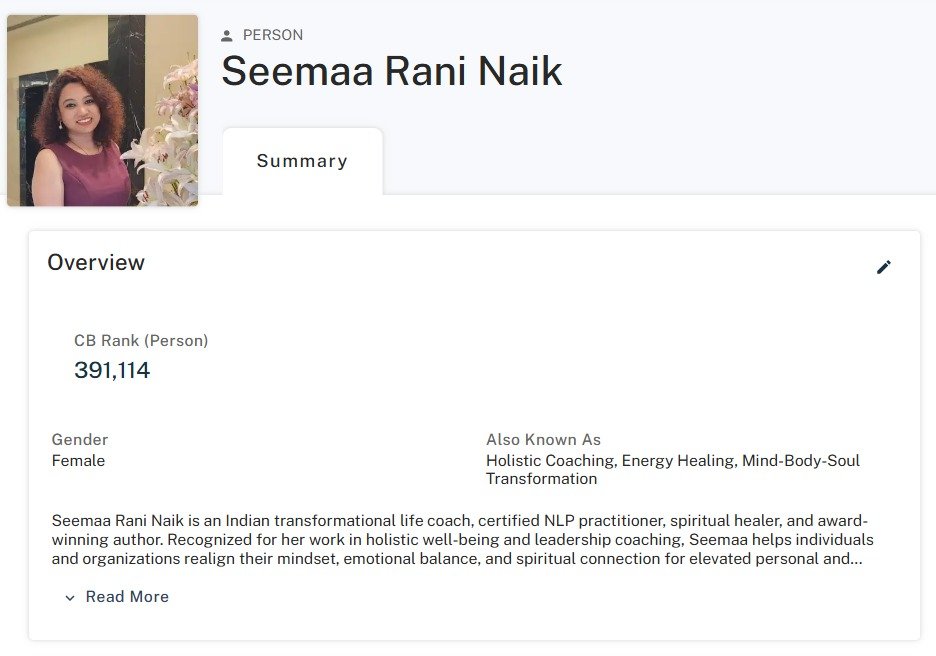Select the person silhouette next to PERSON label
This screenshot has height=656, width=936.
[x=226, y=35]
